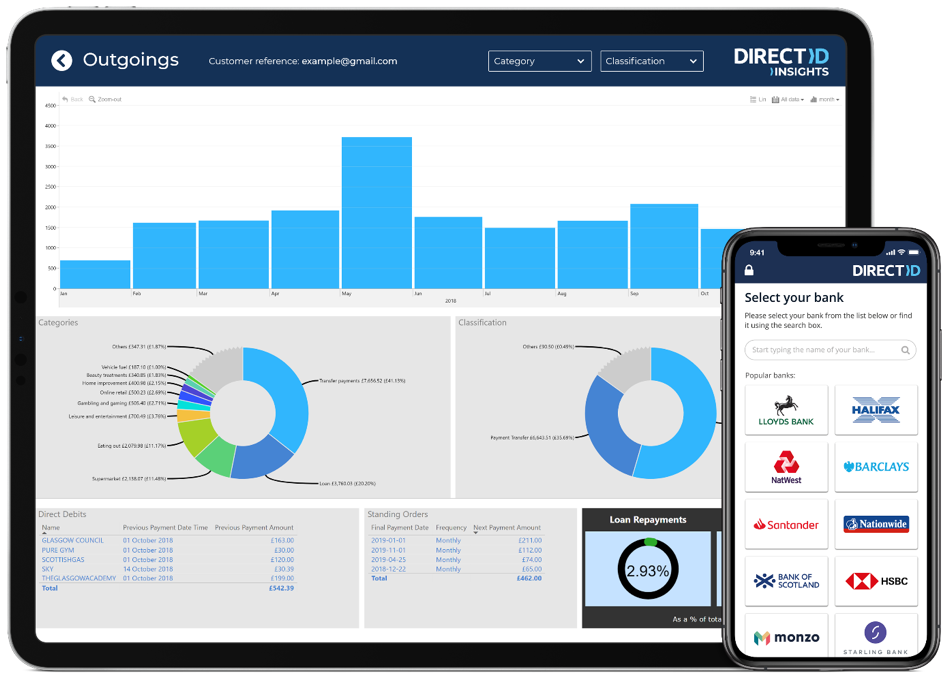Click the DirectID logo on phone

coord(886,271)
